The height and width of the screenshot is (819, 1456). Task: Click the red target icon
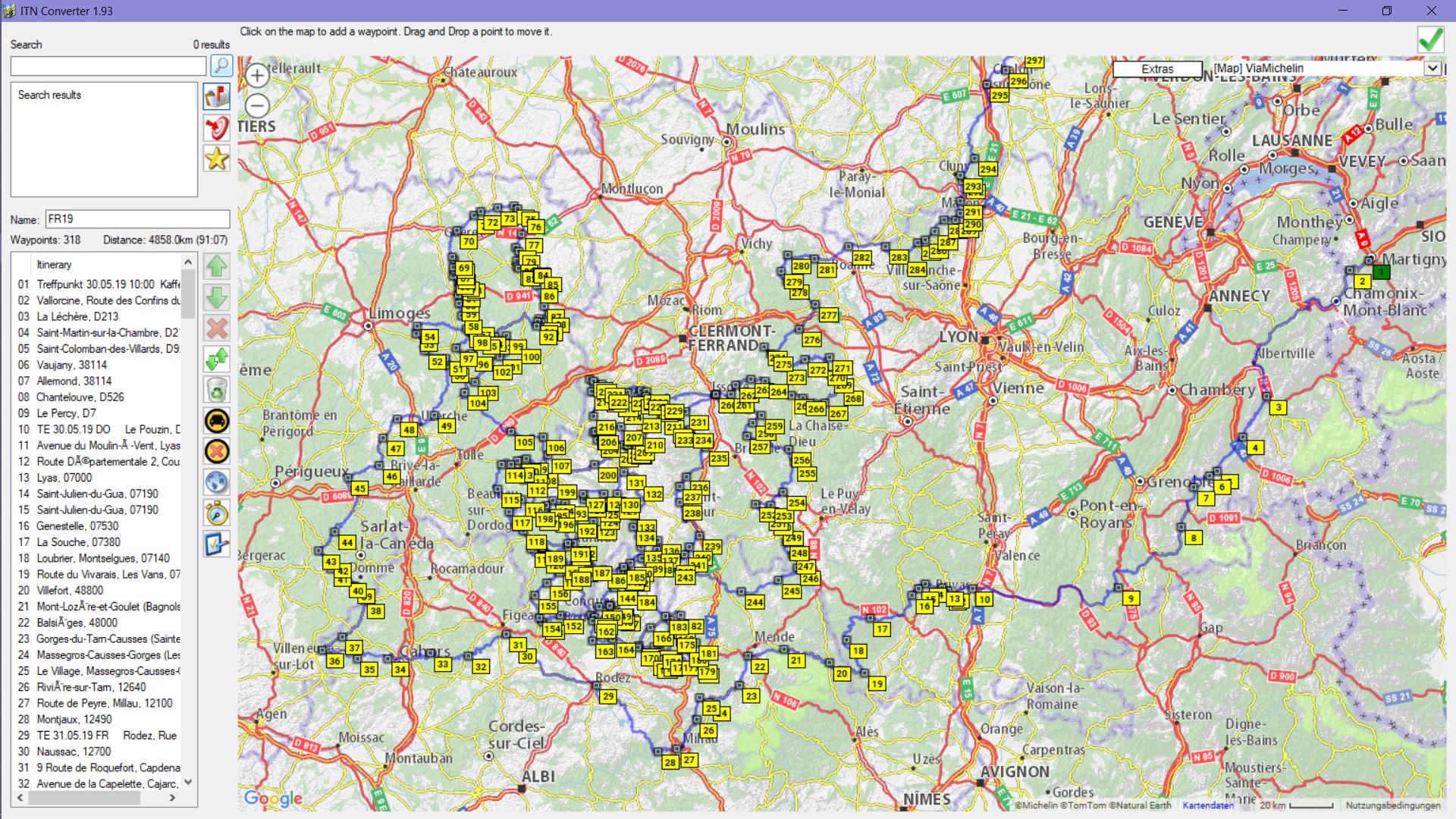tap(217, 128)
